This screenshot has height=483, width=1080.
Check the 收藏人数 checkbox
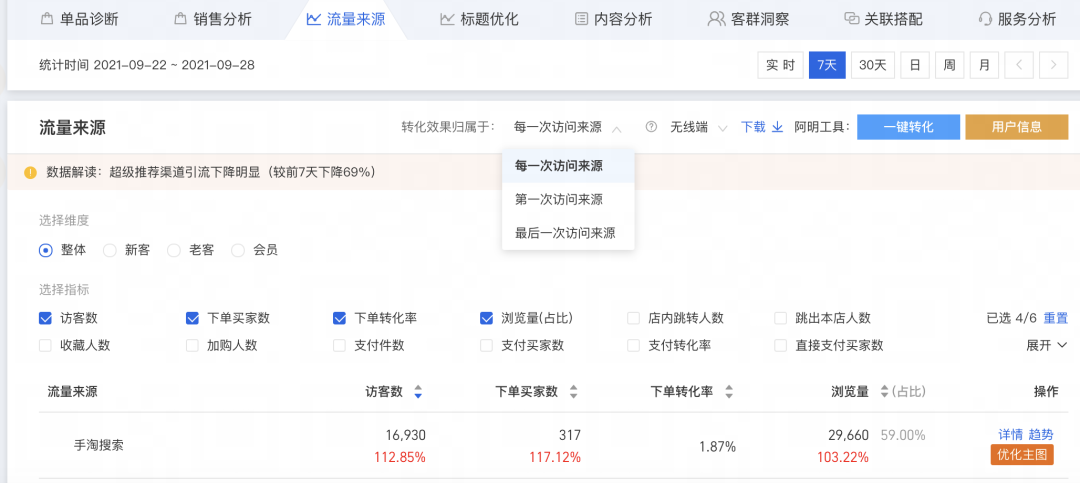[45, 346]
